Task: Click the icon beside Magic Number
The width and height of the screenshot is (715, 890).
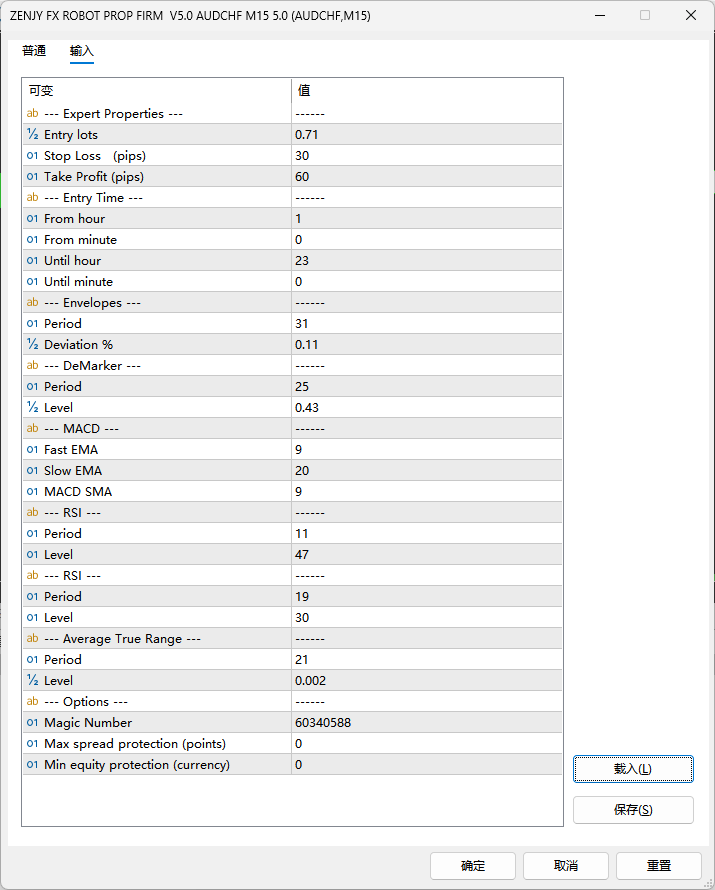Action: [32, 723]
